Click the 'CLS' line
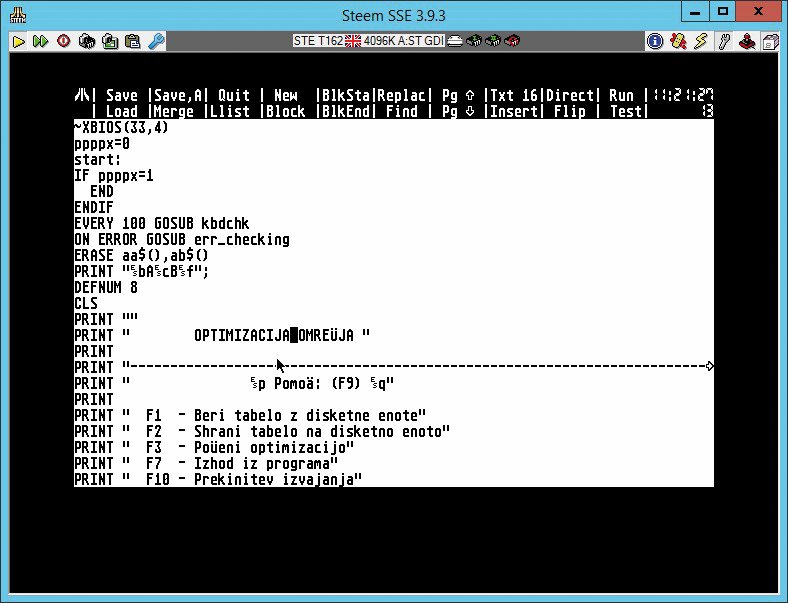This screenshot has width=788, height=603. (86, 303)
